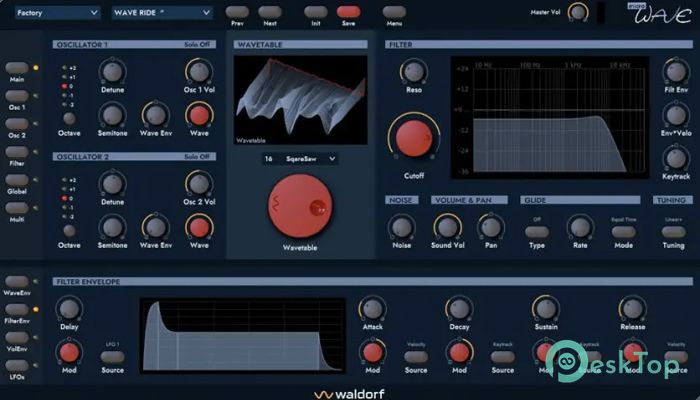Click the large red Cutoff knob

414,140
